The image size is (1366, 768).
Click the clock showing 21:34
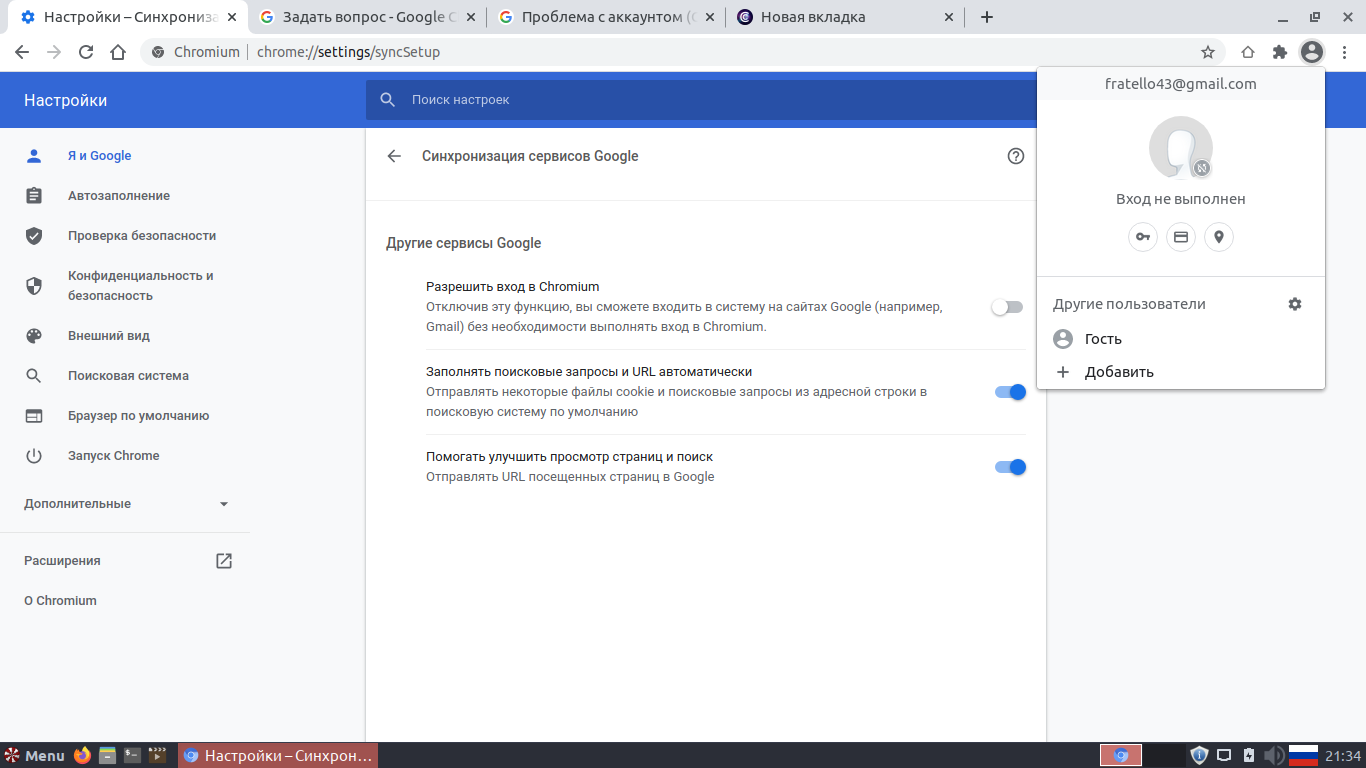[1343, 756]
